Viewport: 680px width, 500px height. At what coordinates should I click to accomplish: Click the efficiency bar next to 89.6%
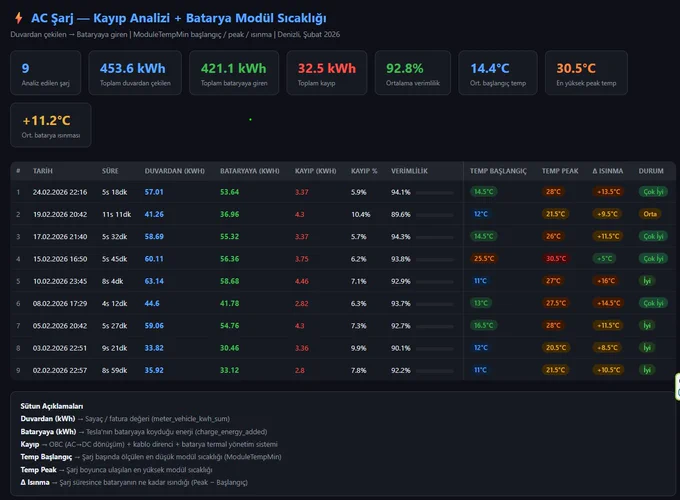click(x=435, y=215)
